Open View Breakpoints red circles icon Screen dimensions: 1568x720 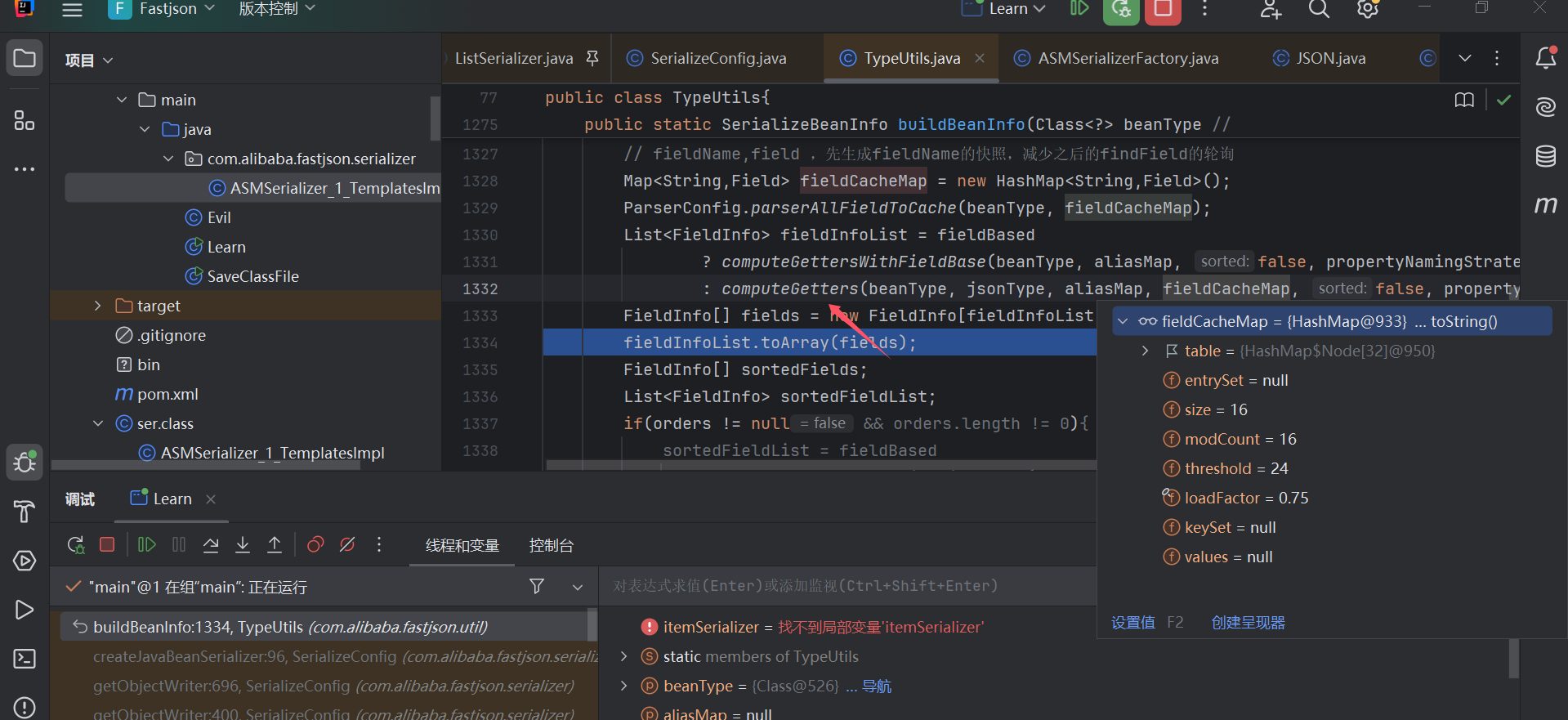click(x=315, y=545)
